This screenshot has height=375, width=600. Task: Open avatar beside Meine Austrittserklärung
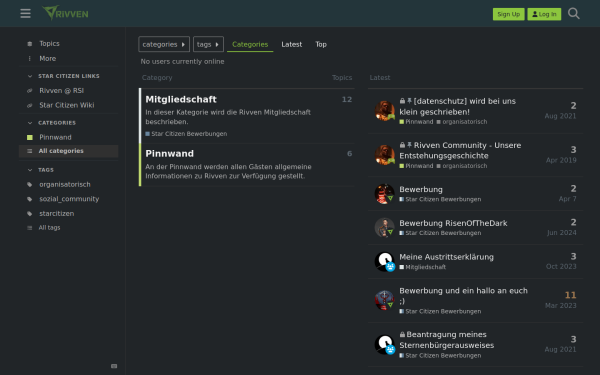(x=385, y=261)
